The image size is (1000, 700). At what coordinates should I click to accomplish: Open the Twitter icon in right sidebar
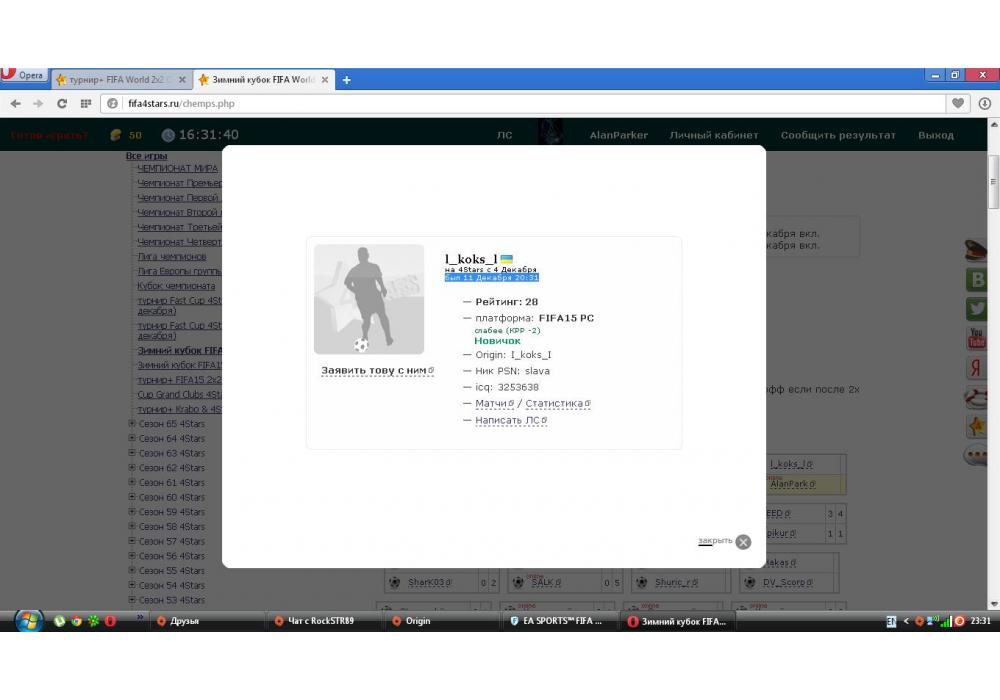976,309
